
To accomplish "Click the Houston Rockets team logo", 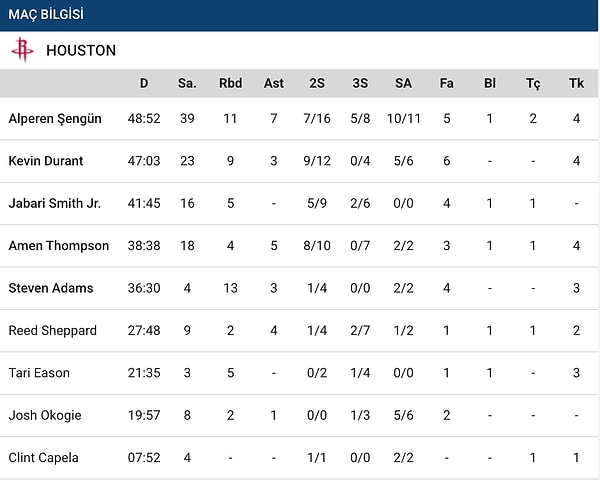I will pyautogui.click(x=22, y=50).
